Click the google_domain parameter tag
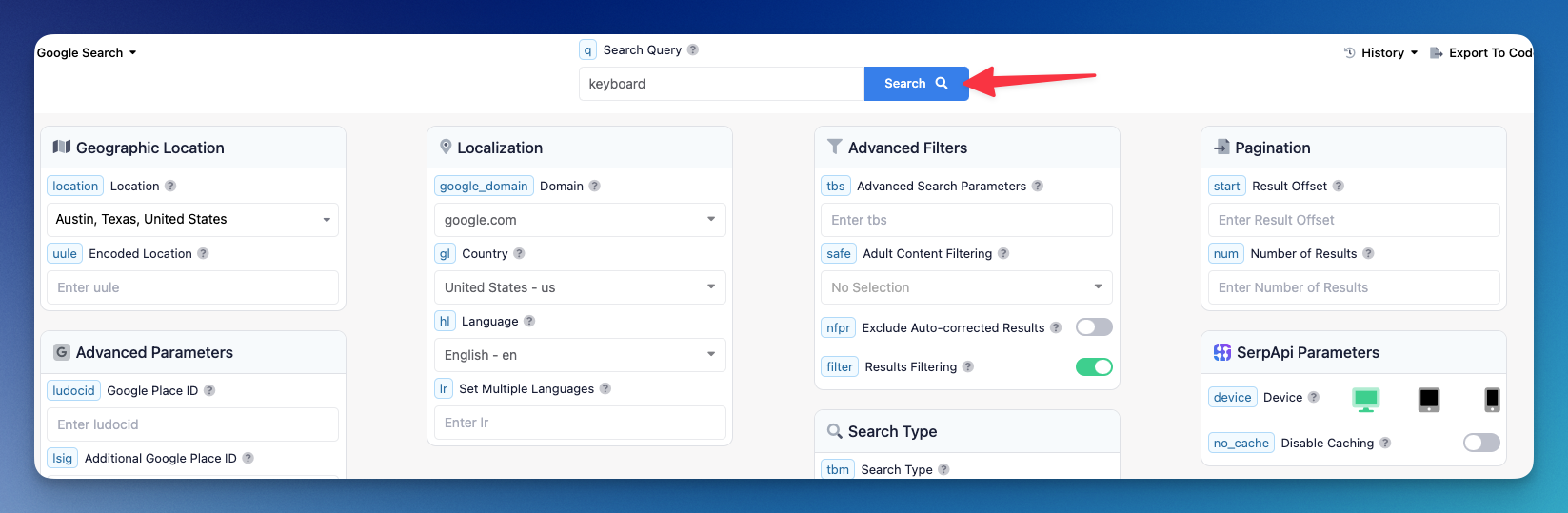The height and width of the screenshot is (513, 1568). tap(484, 186)
